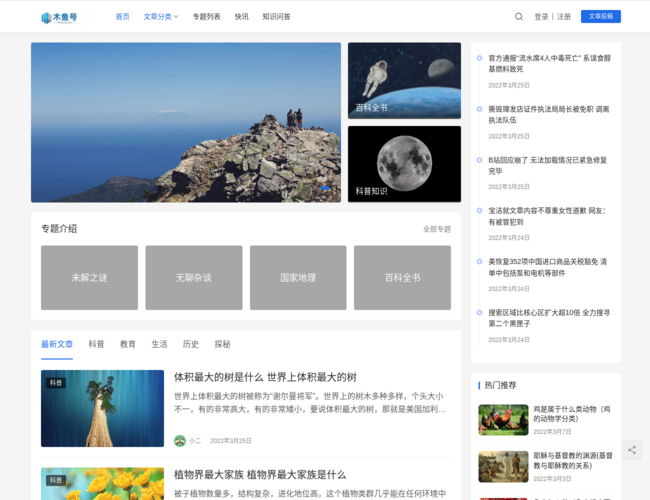This screenshot has height=500, width=650.
Task: Open news 官方通报流水席4人中毒死亡
Action: click(x=549, y=63)
